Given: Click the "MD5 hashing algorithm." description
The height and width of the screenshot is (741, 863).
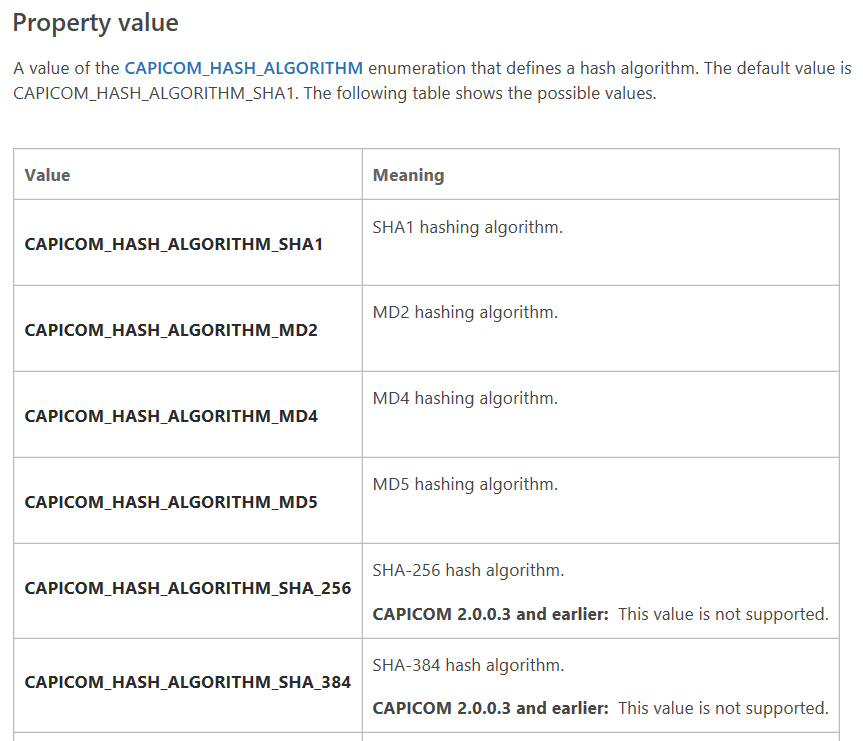Looking at the screenshot, I should (465, 484).
